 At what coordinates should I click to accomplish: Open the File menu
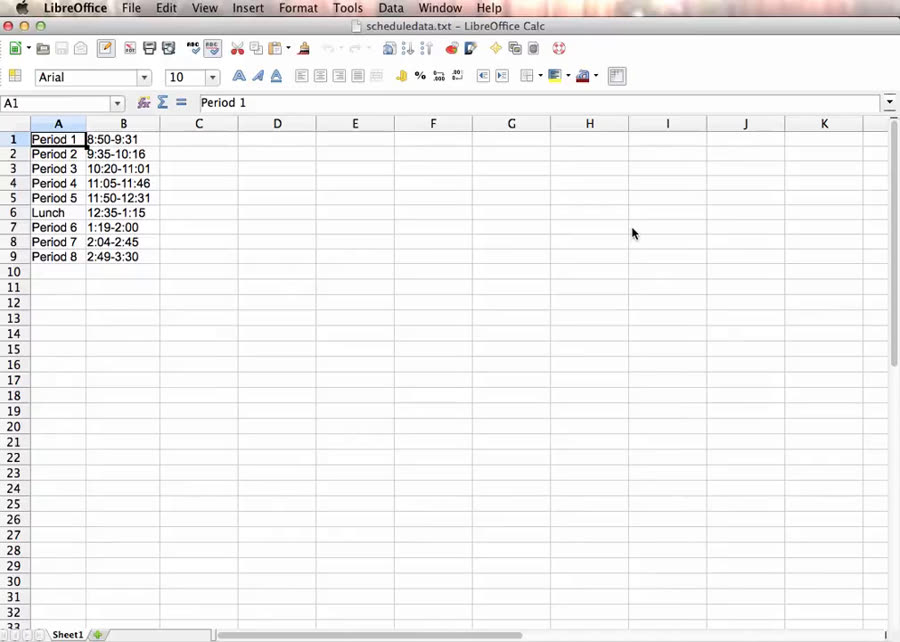pos(131,8)
